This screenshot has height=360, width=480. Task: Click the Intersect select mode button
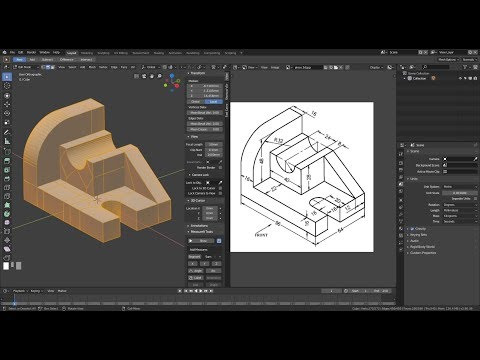click(86, 60)
